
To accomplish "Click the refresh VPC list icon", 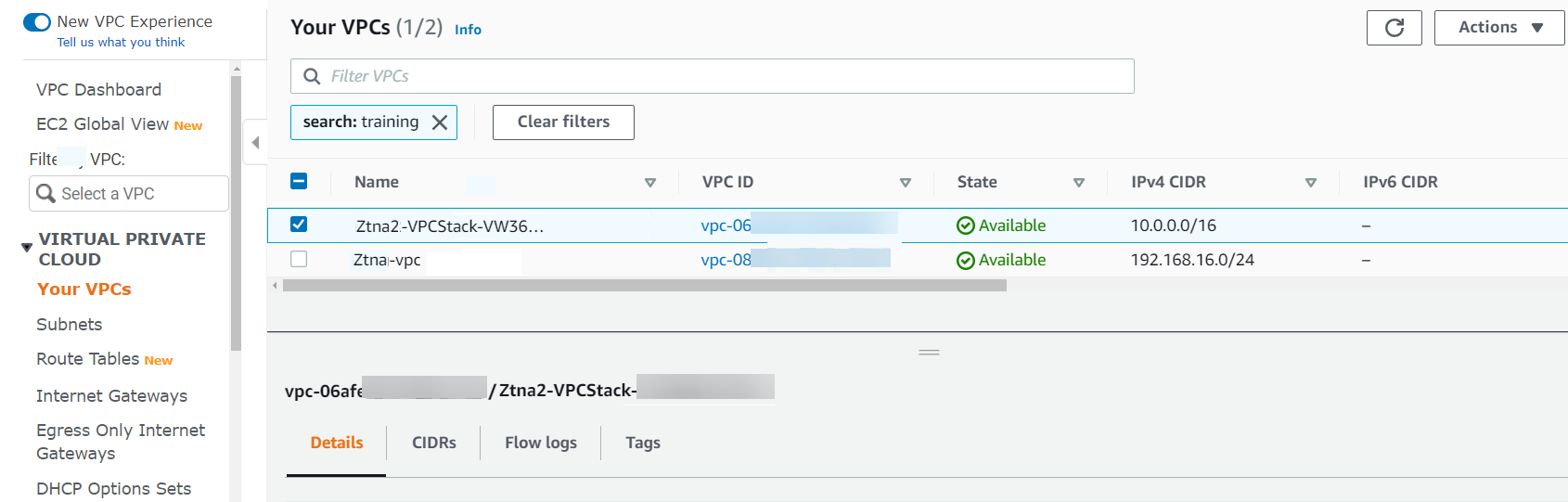I will coord(1394,28).
